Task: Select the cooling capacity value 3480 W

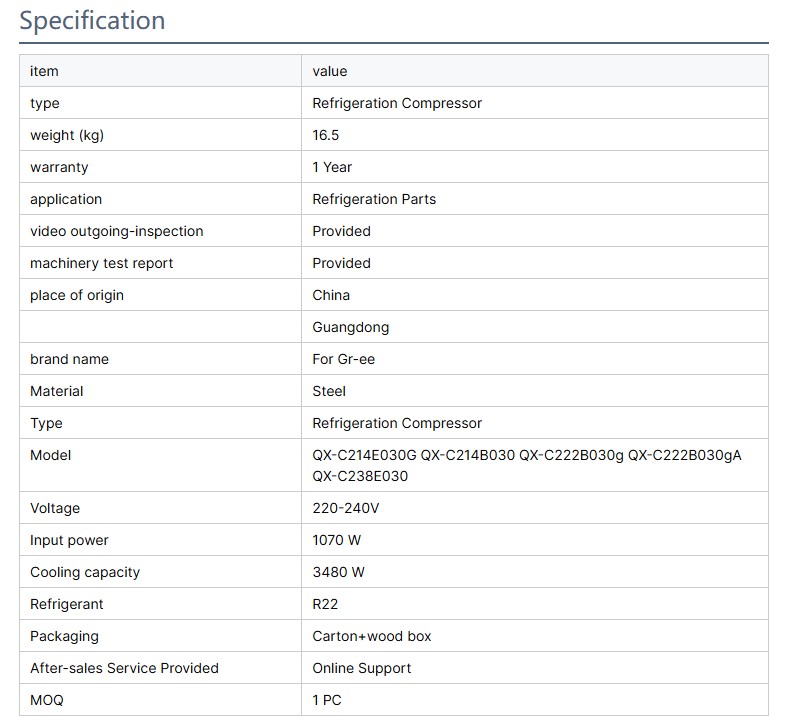Action: tap(339, 572)
